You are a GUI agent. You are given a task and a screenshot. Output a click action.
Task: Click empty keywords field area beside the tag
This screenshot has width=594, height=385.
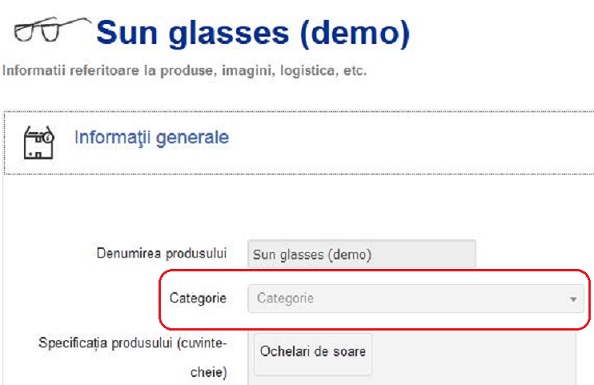point(474,358)
